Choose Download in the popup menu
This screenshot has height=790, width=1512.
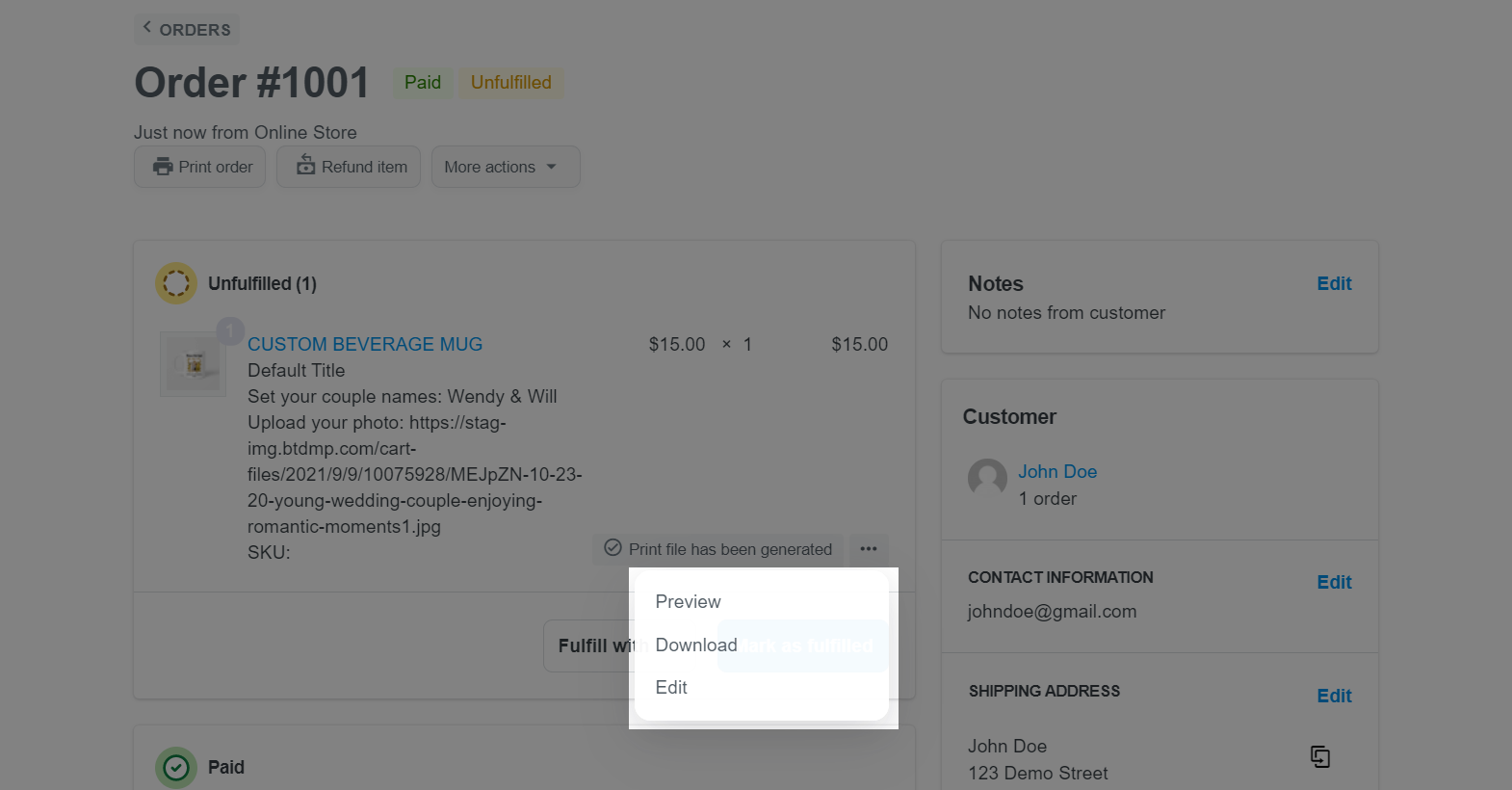[x=696, y=645]
